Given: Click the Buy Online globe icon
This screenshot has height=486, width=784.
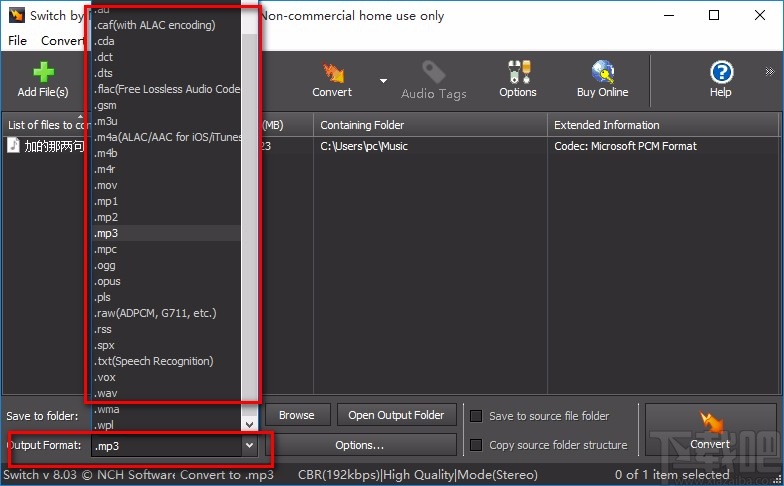Looking at the screenshot, I should 602,72.
